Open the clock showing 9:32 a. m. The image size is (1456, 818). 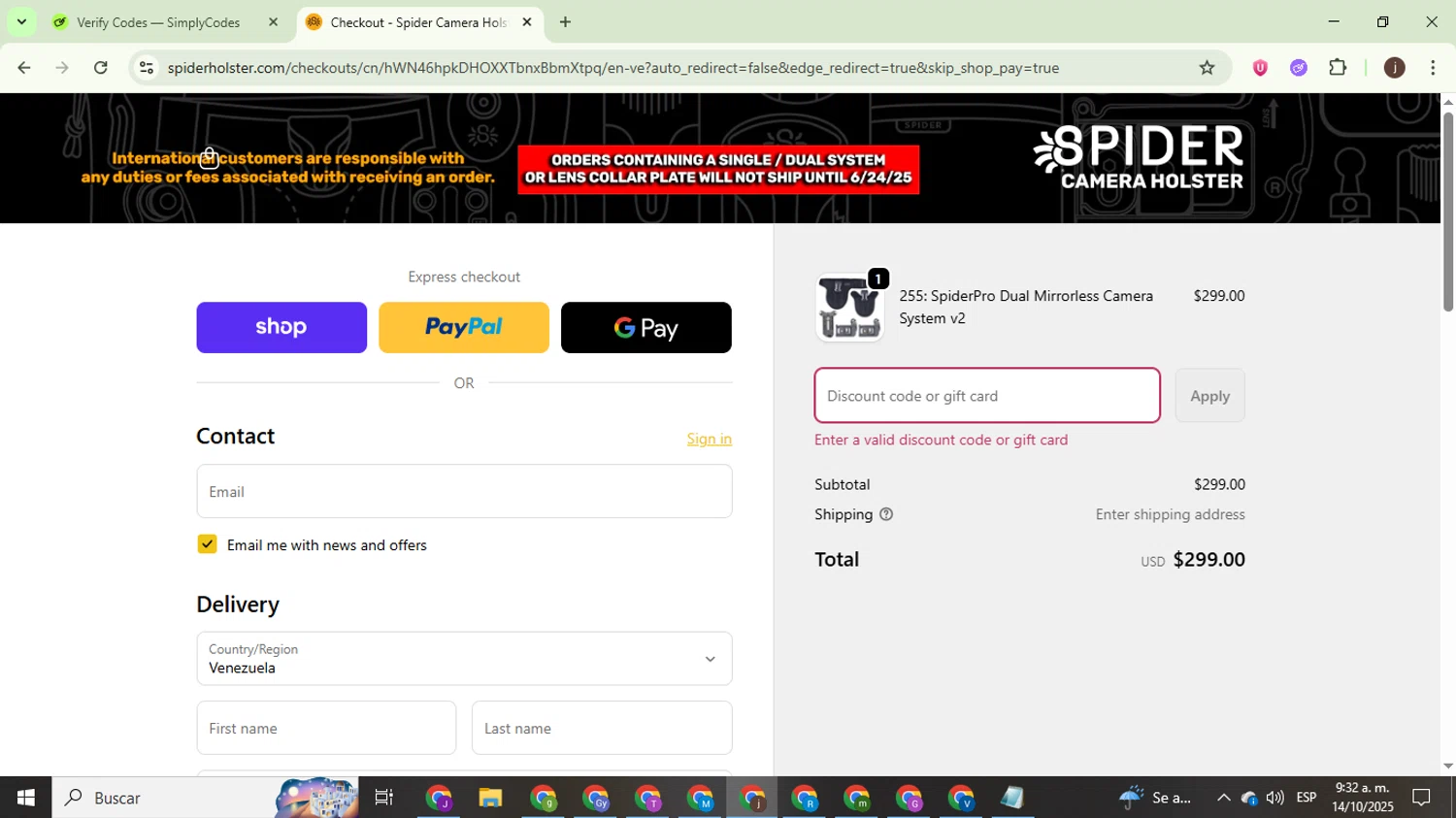tap(1363, 798)
